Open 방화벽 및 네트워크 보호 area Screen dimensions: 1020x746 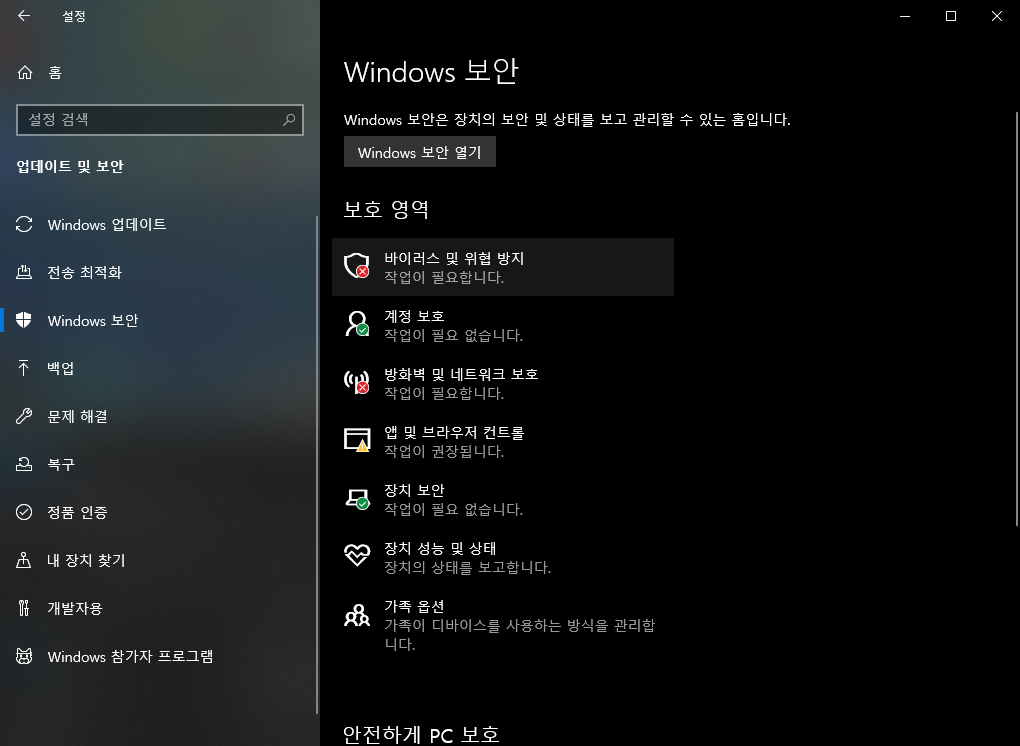pyautogui.click(x=503, y=383)
